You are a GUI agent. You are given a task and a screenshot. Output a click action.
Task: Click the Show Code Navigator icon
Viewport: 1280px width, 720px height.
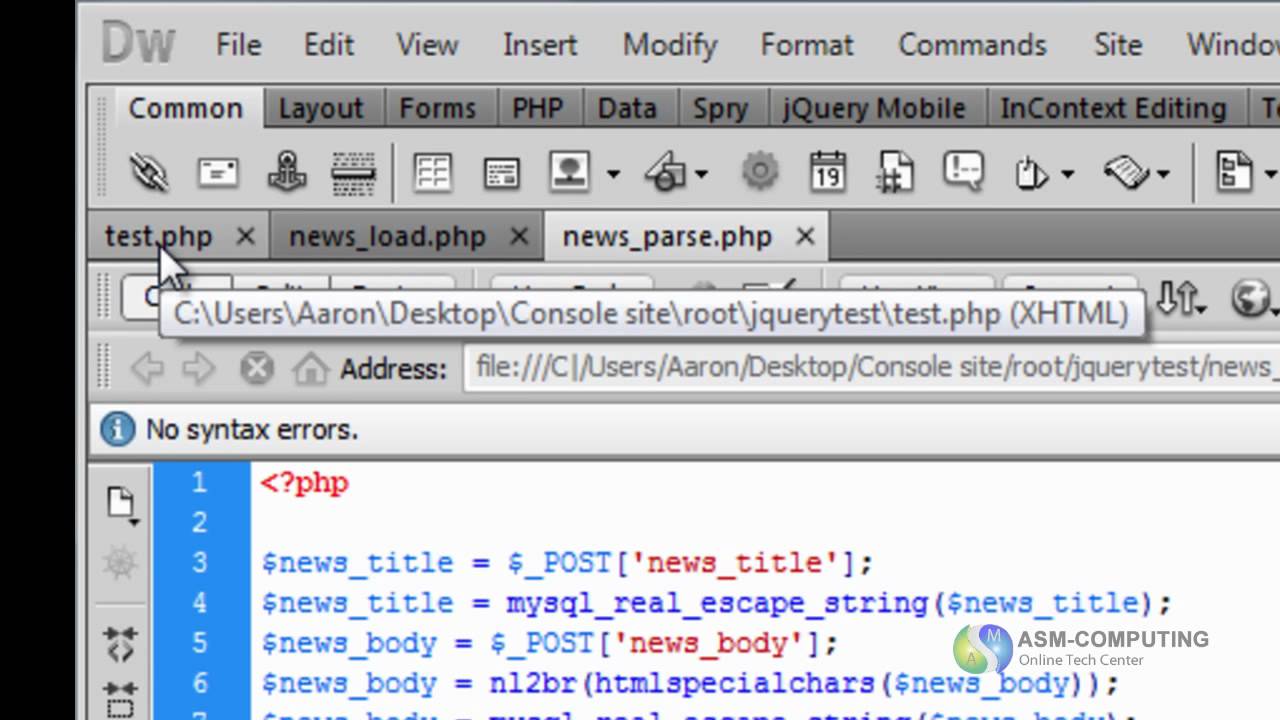[120, 562]
